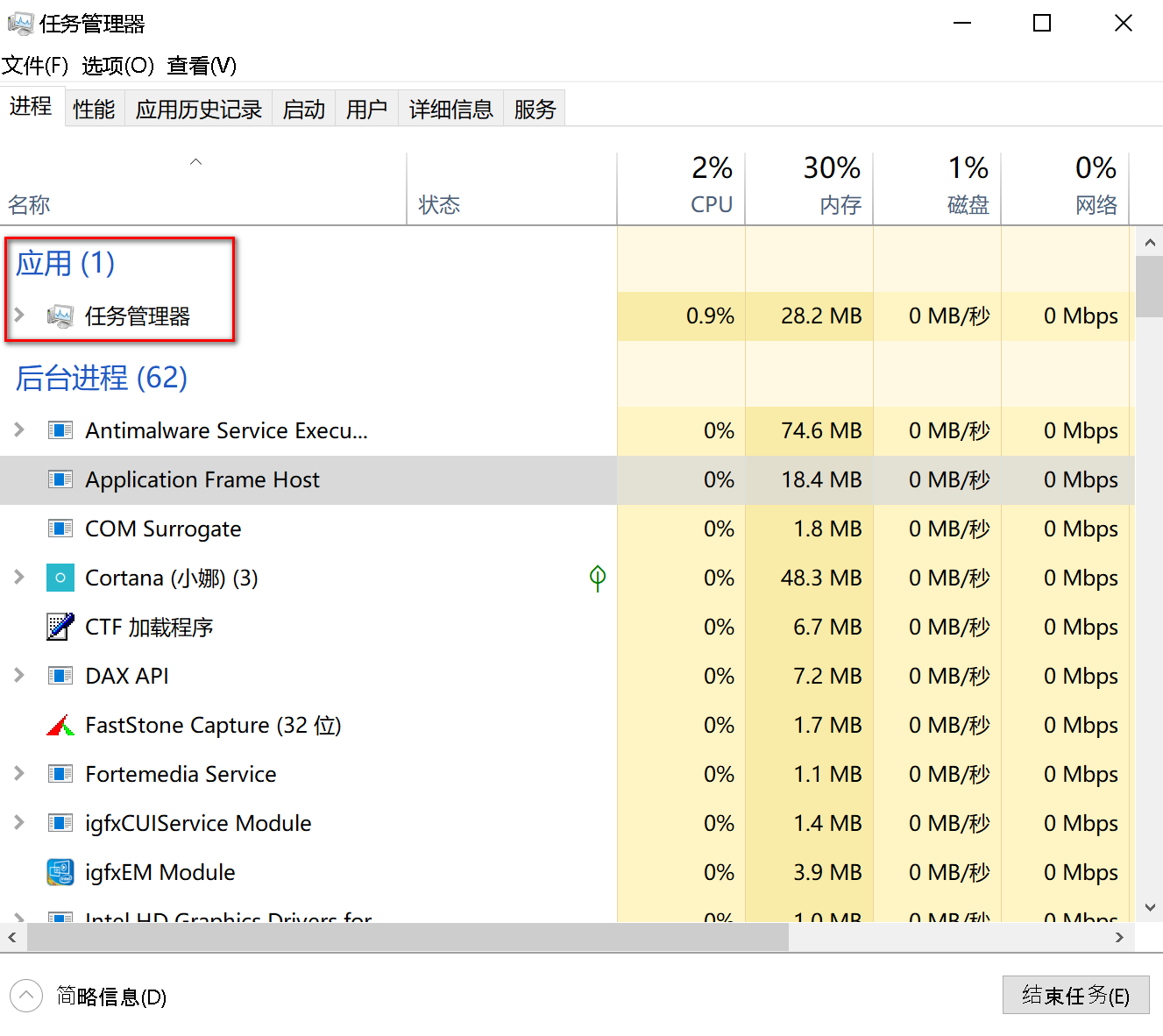This screenshot has height=1036, width=1163.
Task: Click the CTF 加载程序 pen icon
Action: [x=60, y=628]
